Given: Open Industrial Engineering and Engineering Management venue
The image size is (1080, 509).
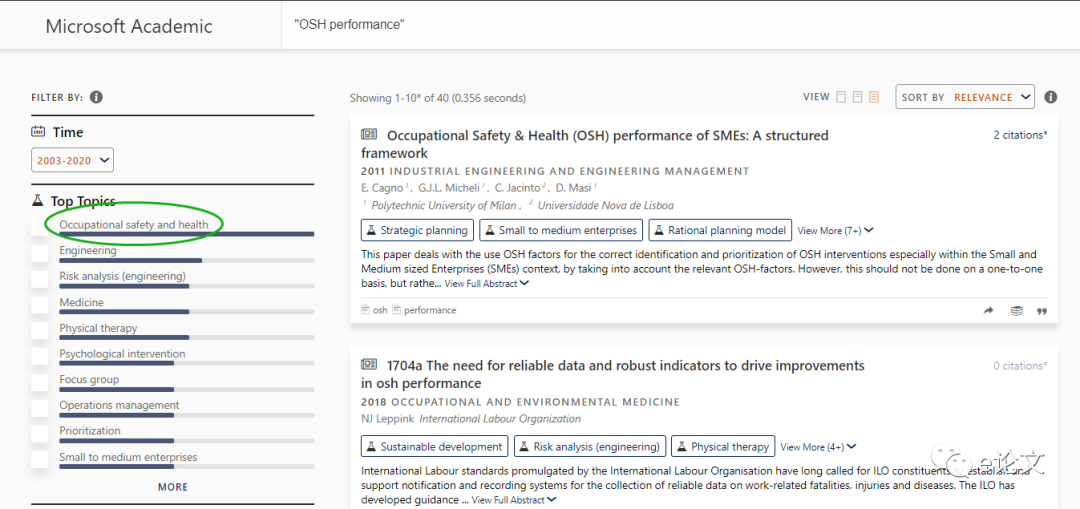Looking at the screenshot, I should pos(570,171).
